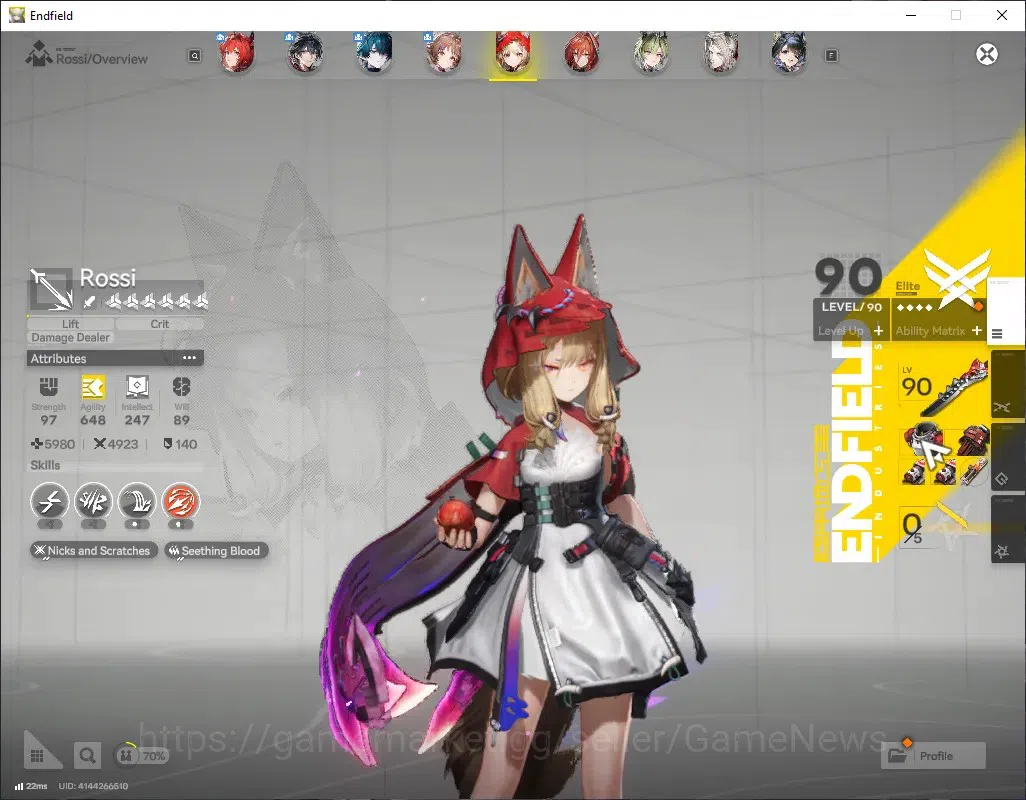Click the Q previous-operator key icon

(194, 56)
